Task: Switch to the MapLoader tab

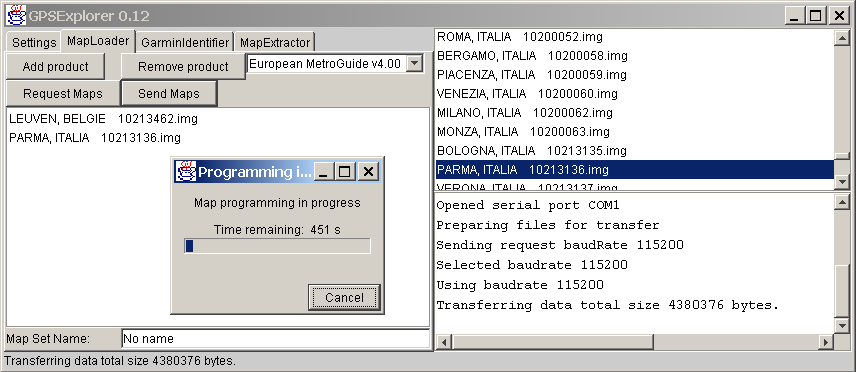Action: 98,40
